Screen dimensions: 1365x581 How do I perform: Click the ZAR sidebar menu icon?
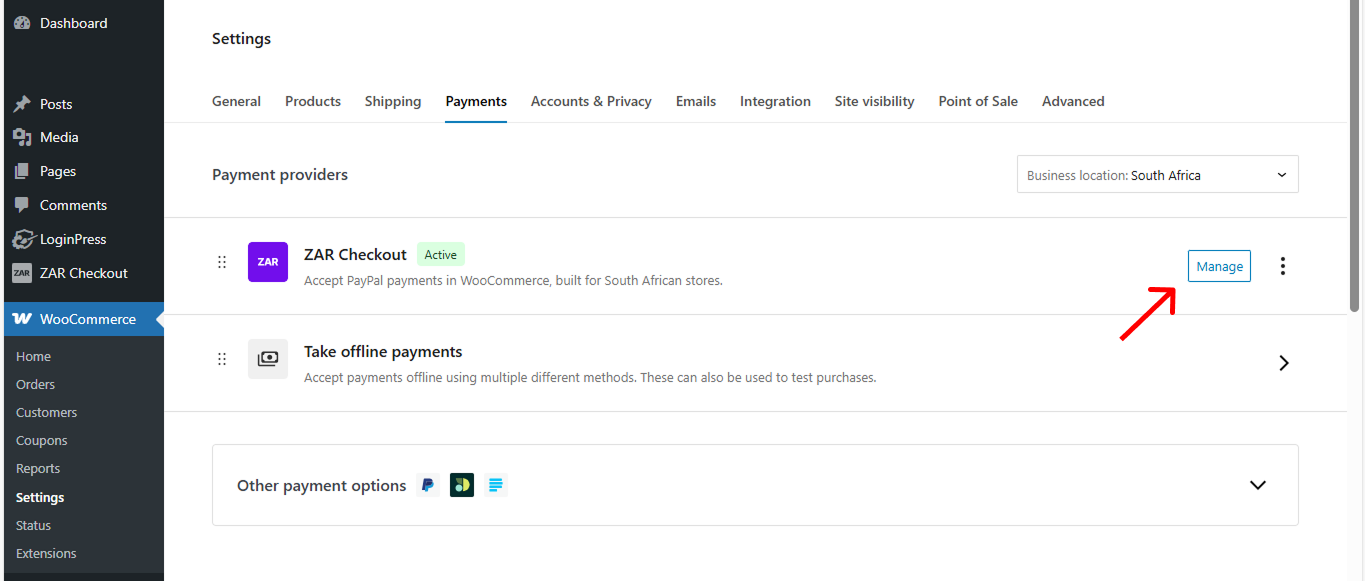(x=22, y=273)
